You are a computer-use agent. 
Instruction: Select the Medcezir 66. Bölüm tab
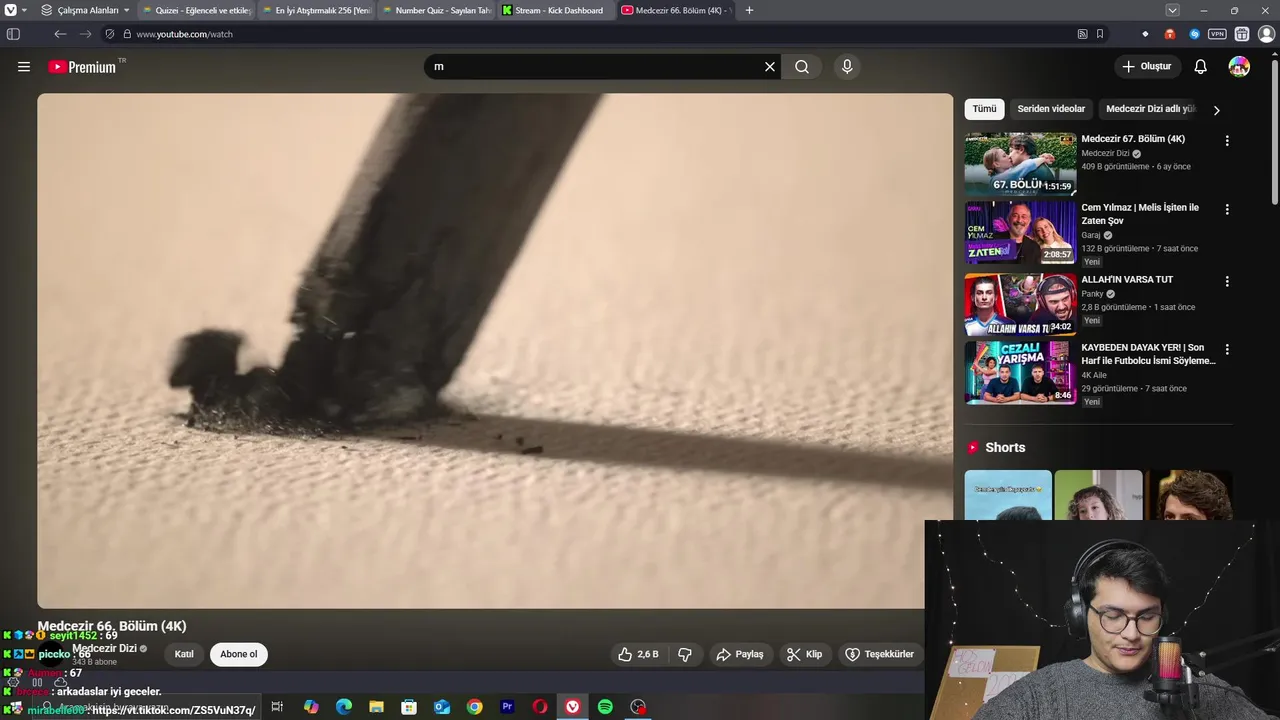click(x=675, y=10)
